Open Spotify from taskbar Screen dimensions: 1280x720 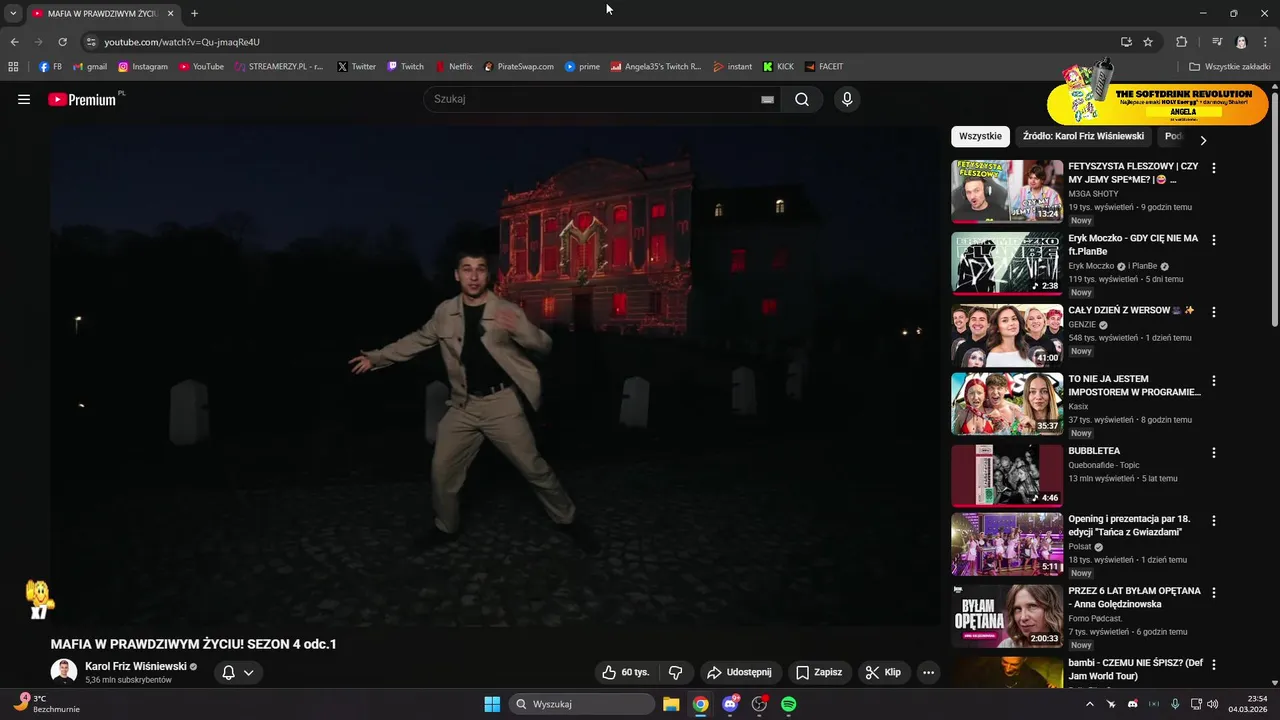(789, 704)
